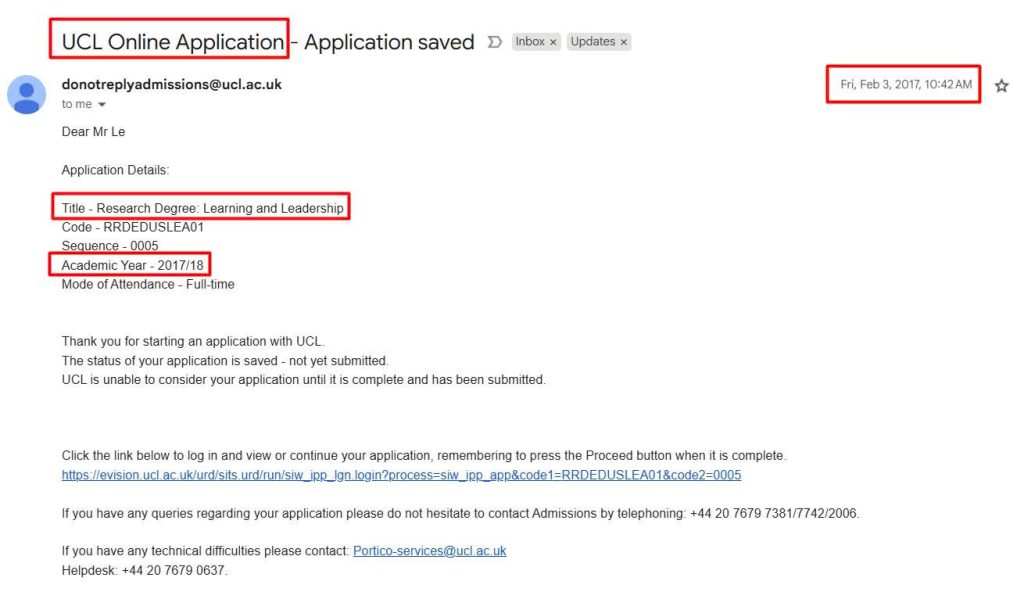Click the Helpdesk phone number line
Screen dimensions: 1024x592
(x=144, y=570)
